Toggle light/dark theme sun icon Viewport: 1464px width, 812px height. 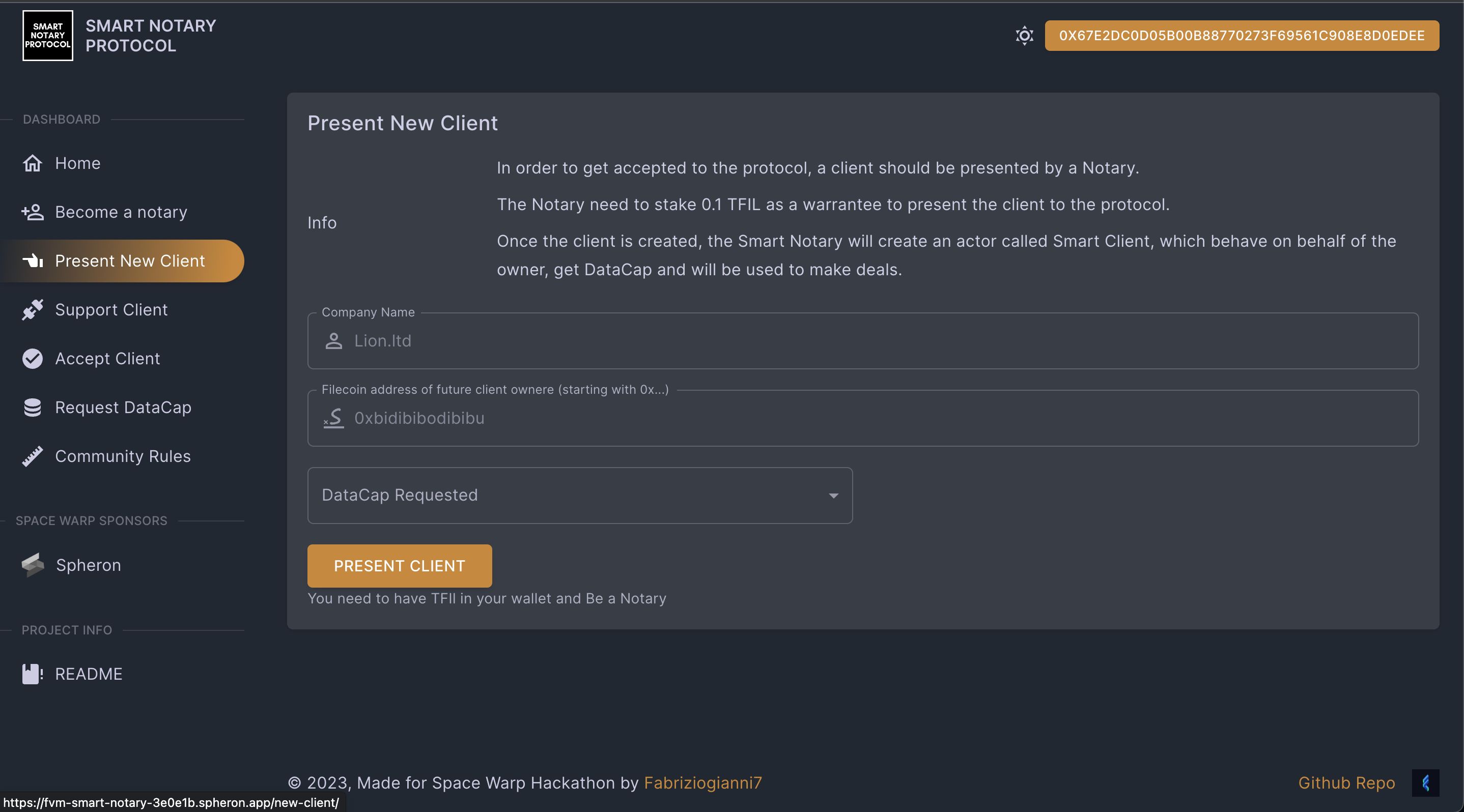[1024, 36]
